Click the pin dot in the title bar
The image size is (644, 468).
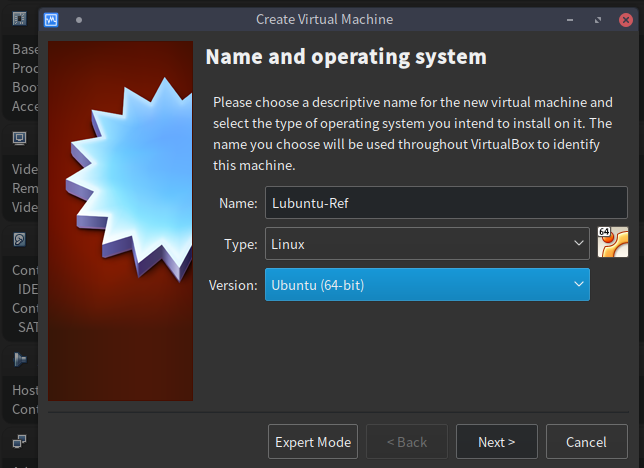(x=79, y=19)
